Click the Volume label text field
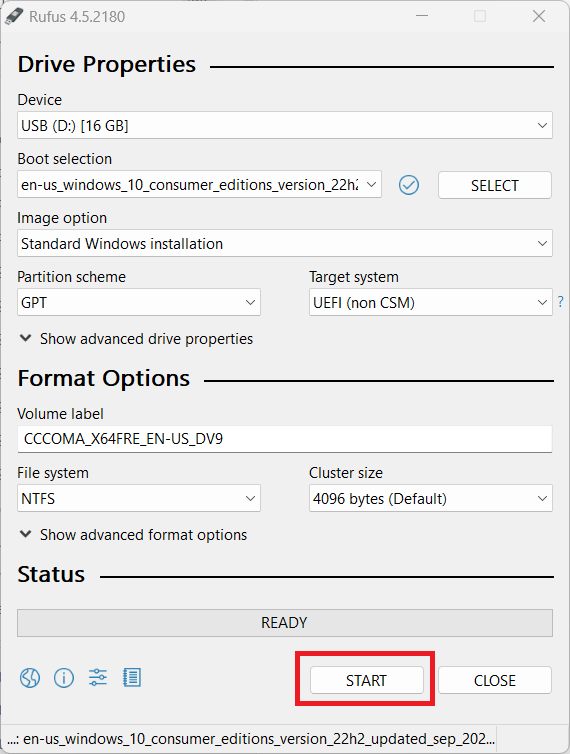 pos(285,439)
